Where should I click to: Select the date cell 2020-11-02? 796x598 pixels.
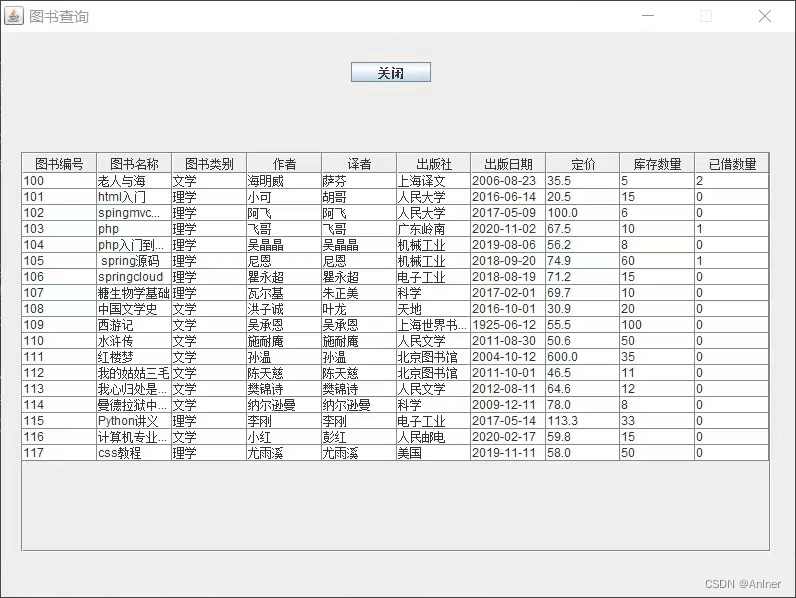pos(508,229)
